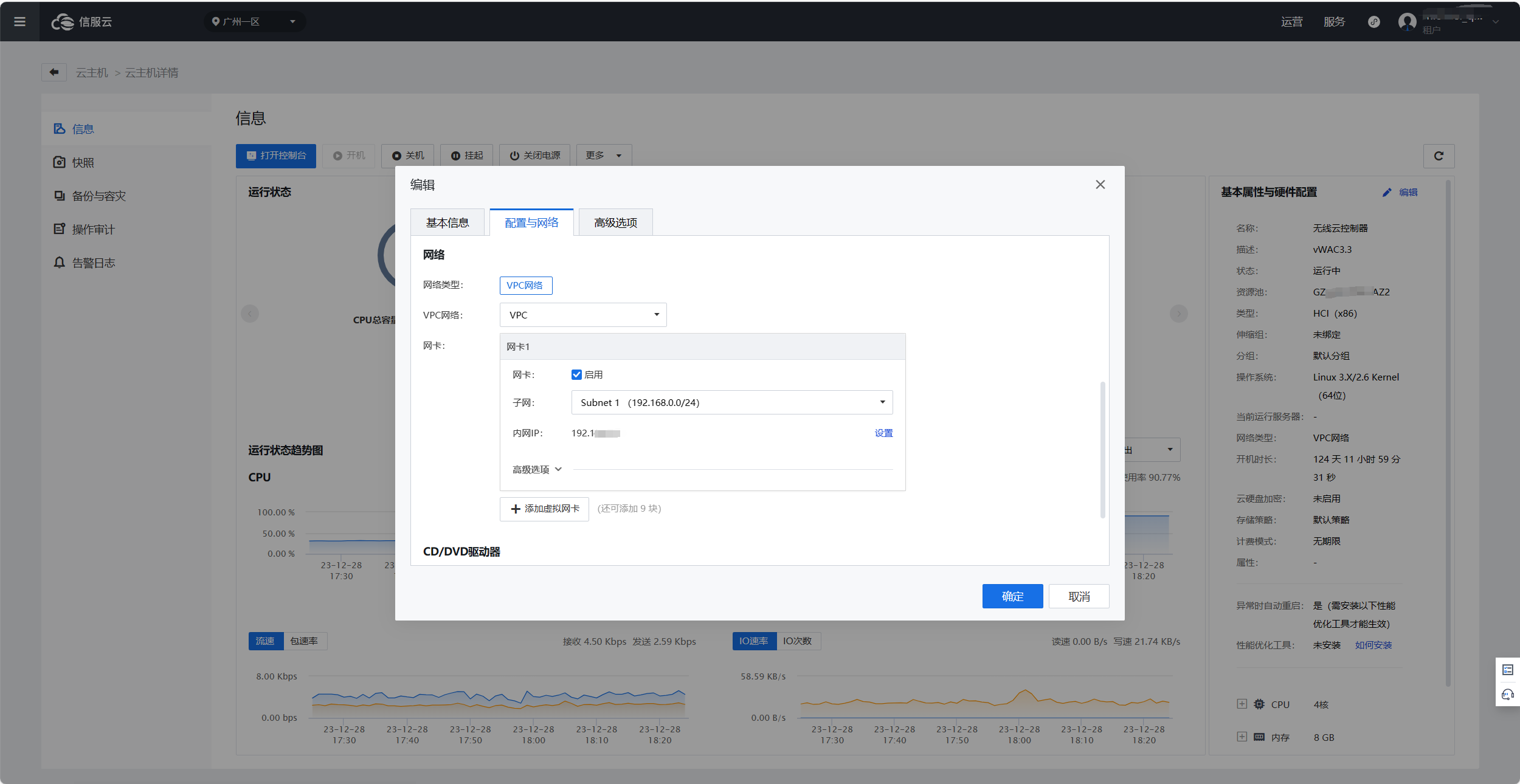Select VPC网络 network type option

[525, 285]
